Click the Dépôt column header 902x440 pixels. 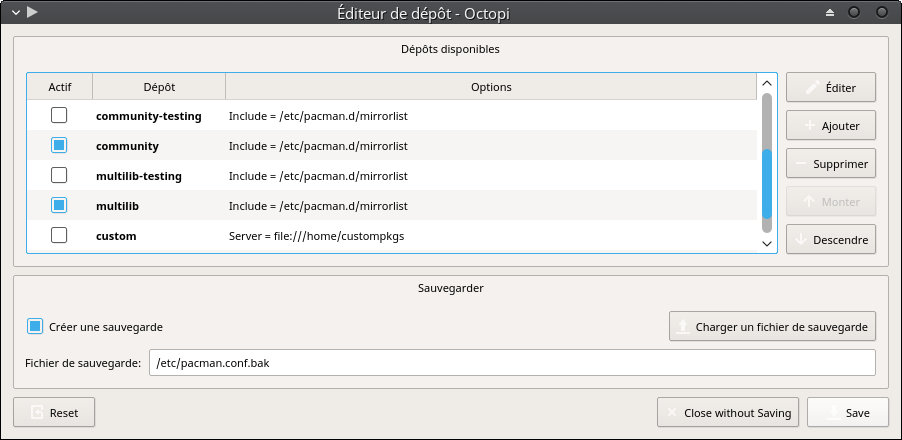coord(159,87)
